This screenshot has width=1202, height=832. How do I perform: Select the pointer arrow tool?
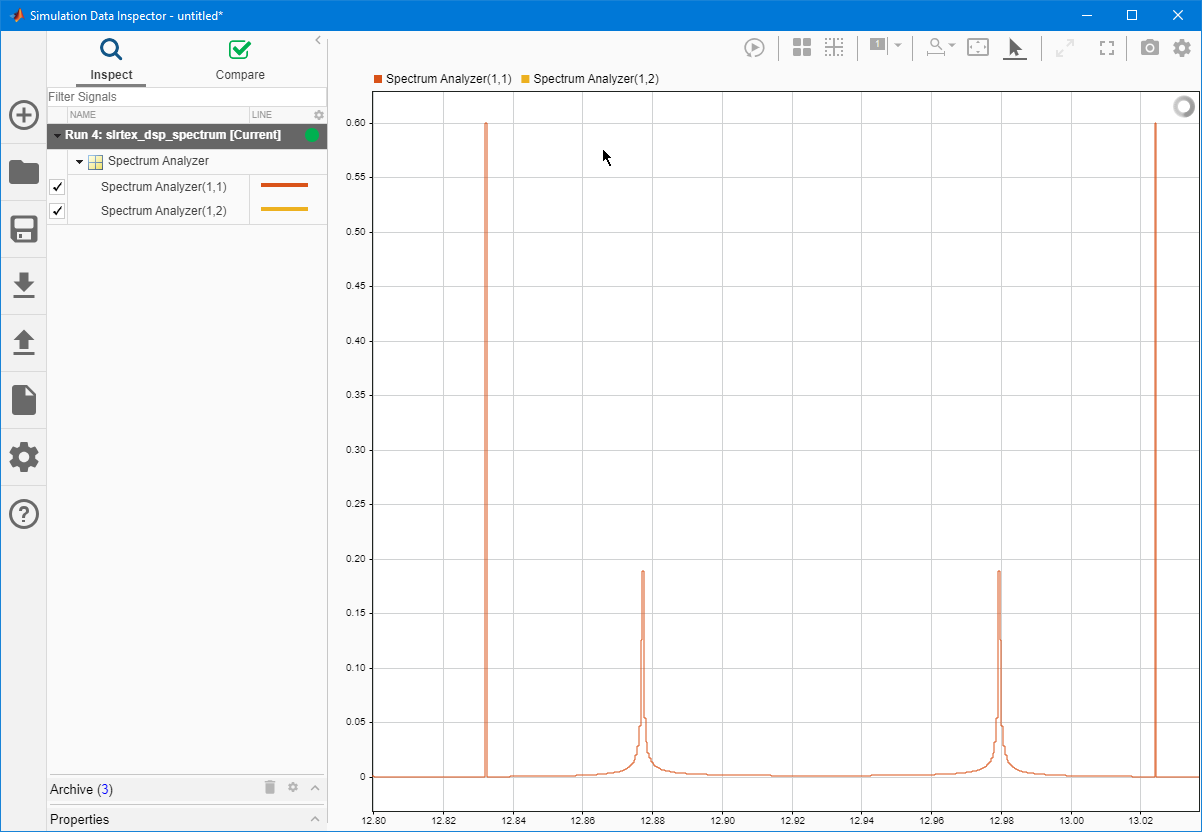coord(1015,47)
